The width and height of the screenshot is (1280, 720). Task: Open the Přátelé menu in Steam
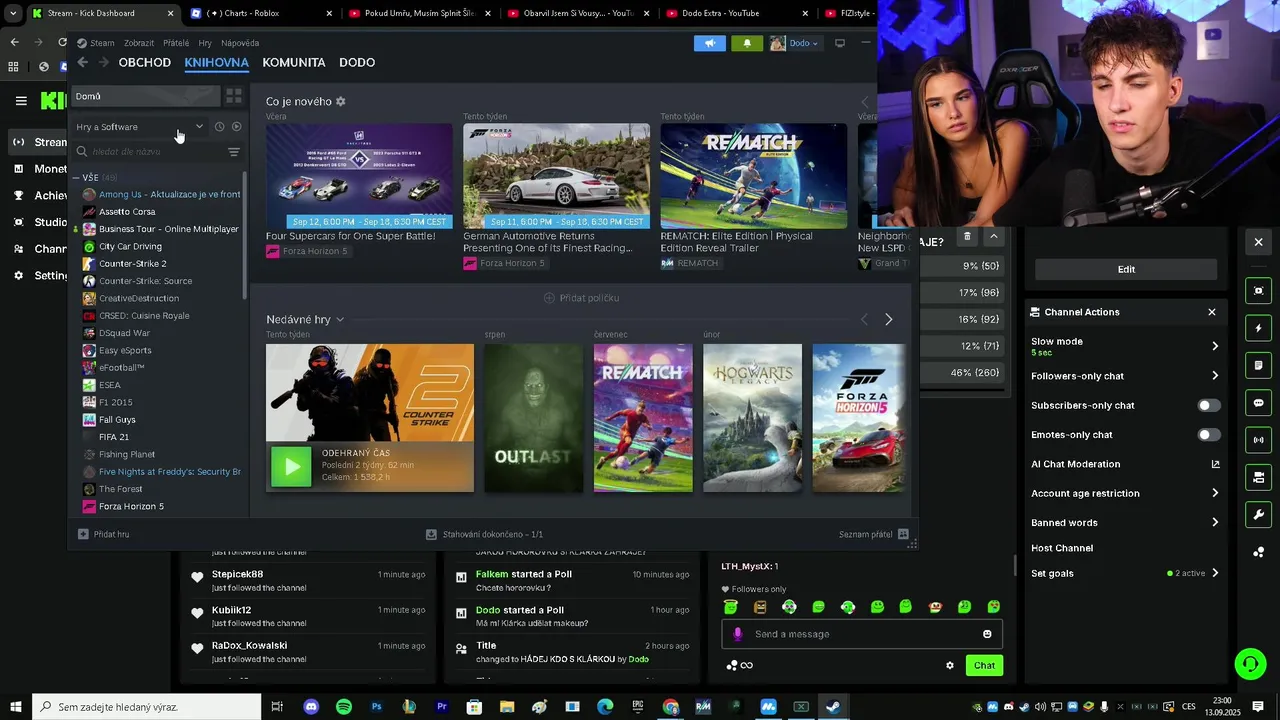(x=176, y=43)
